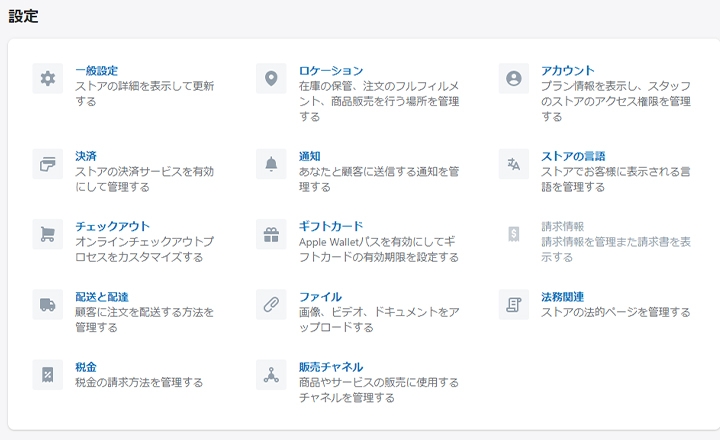This screenshot has height=440, width=720.
Task: Click the gear icon for 一般設定
Action: [47, 79]
